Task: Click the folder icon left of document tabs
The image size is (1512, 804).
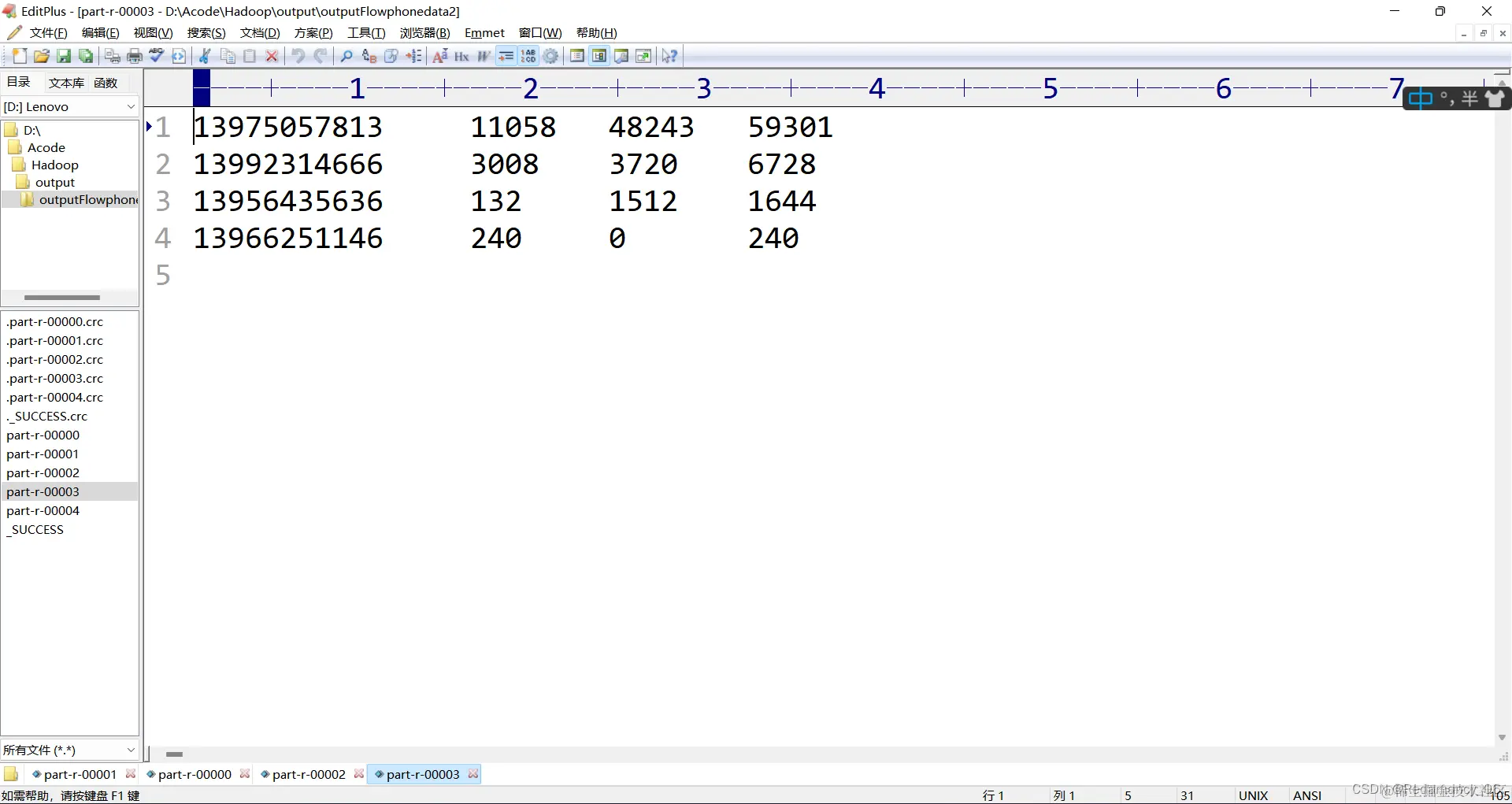Action: click(11, 774)
